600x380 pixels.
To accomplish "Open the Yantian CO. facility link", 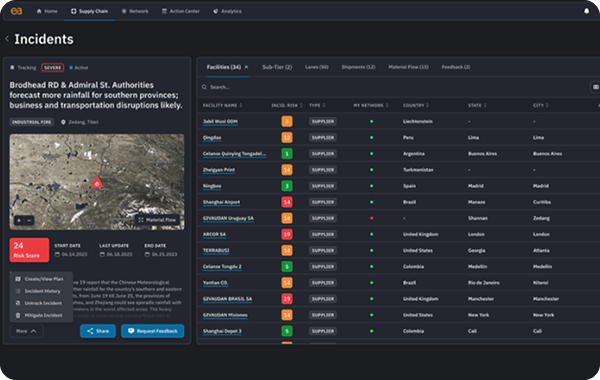I will click(x=215, y=283).
